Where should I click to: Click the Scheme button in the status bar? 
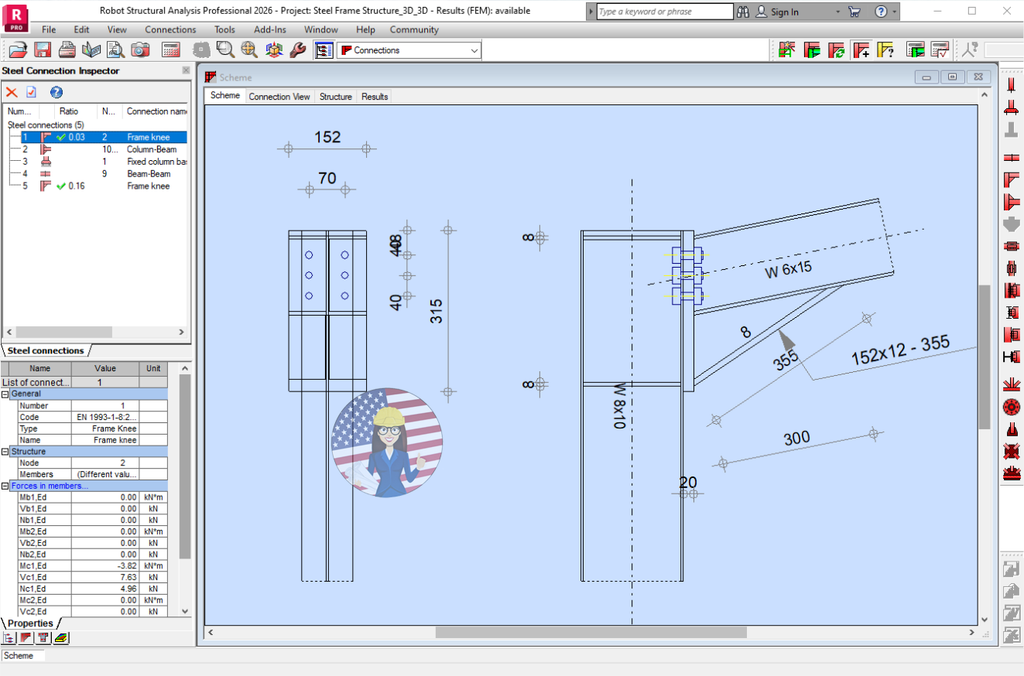(x=22, y=655)
